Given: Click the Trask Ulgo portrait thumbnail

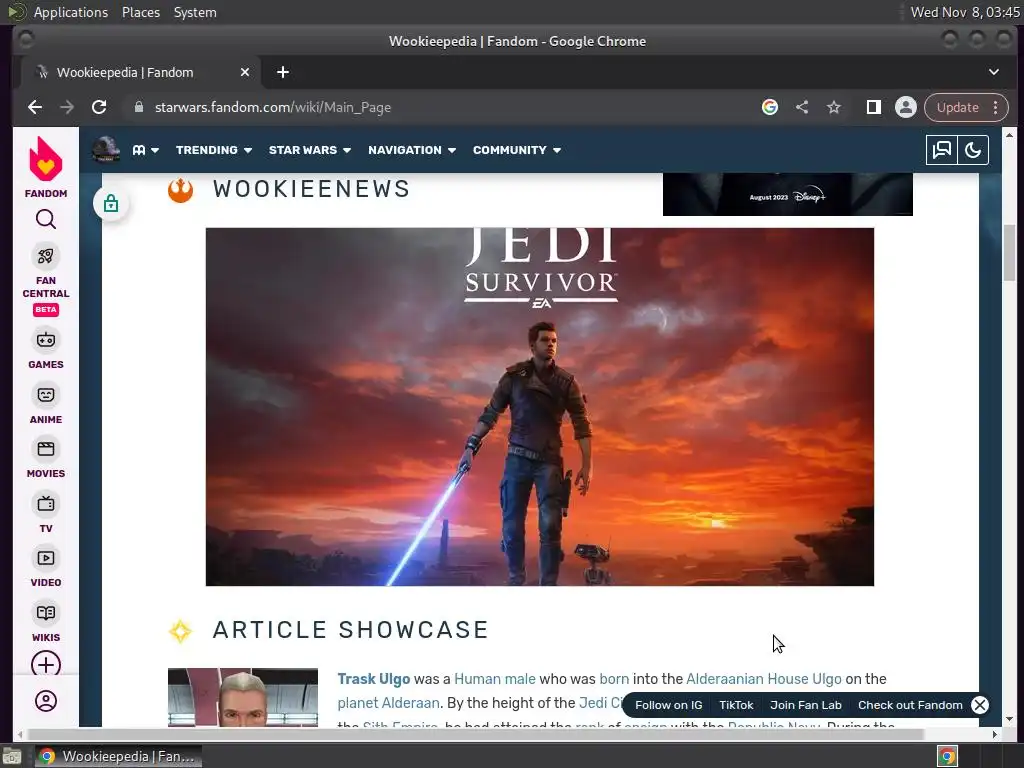Looking at the screenshot, I should [x=242, y=697].
